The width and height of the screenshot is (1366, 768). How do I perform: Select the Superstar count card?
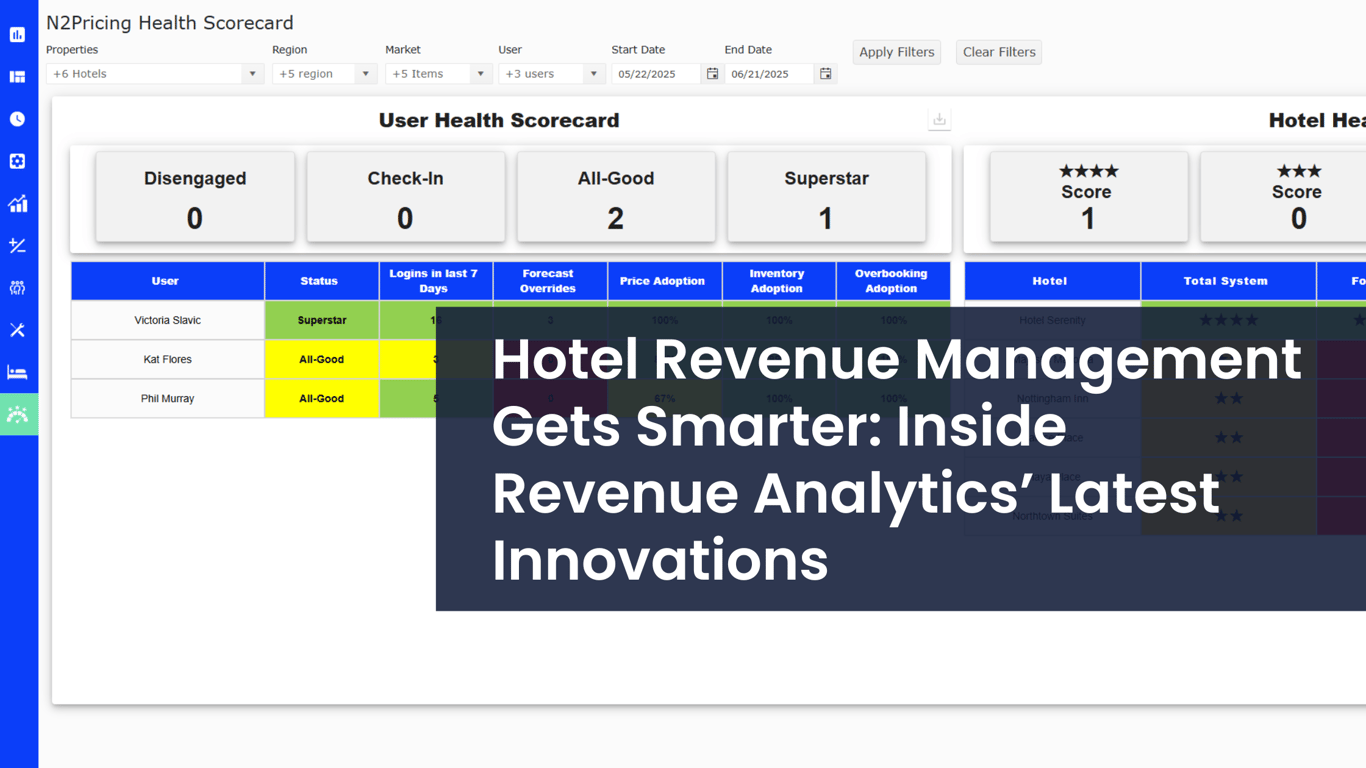click(826, 197)
